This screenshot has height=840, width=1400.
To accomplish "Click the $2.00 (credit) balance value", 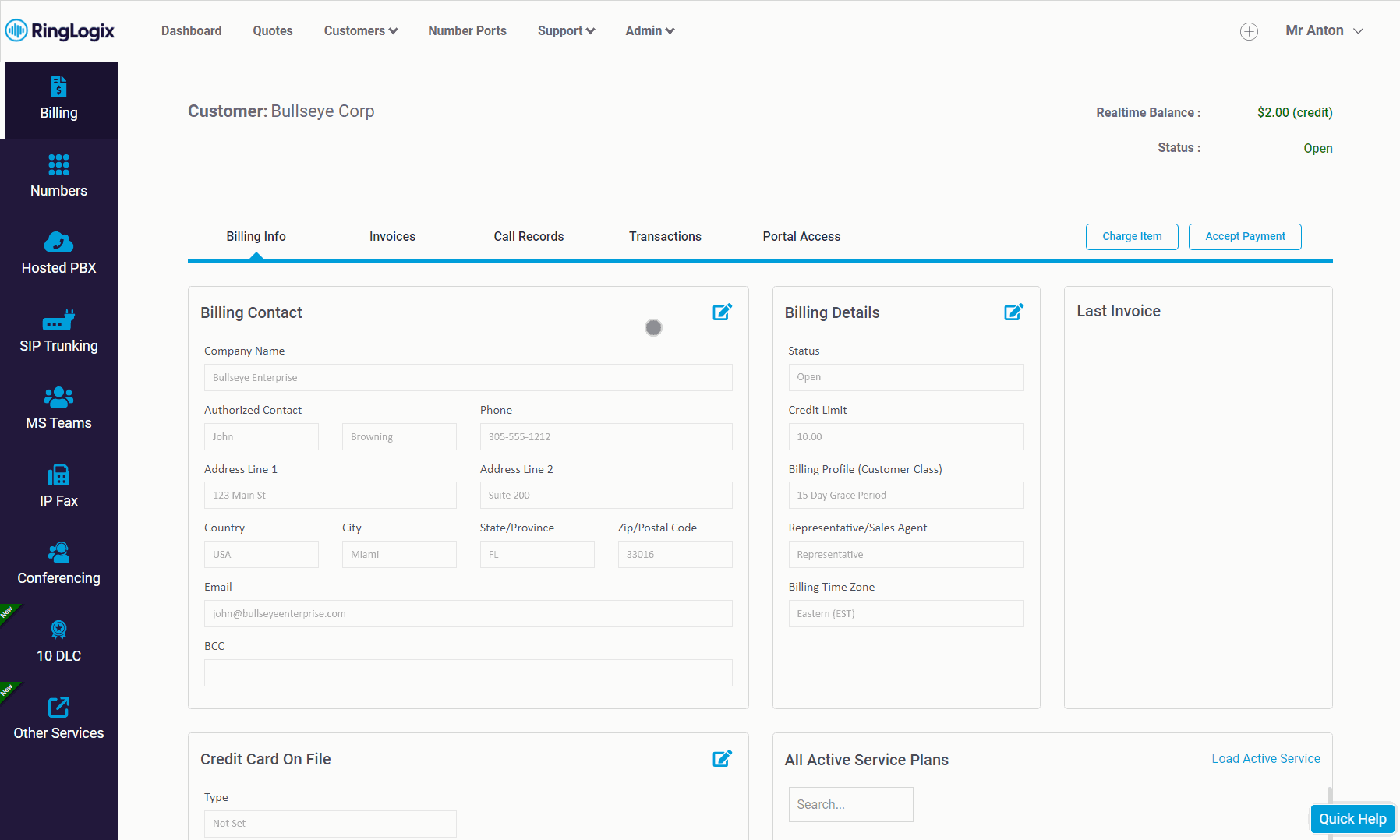I will (1295, 112).
